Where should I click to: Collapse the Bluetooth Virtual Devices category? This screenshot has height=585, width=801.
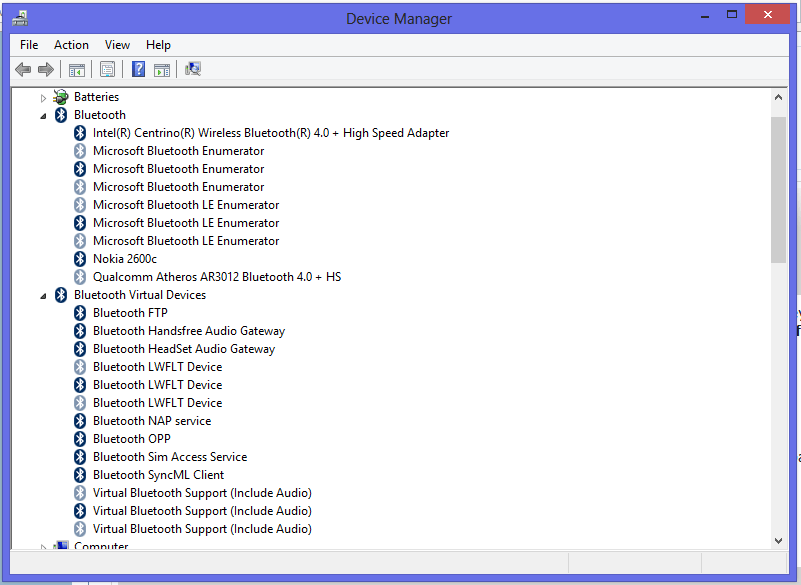click(x=43, y=296)
